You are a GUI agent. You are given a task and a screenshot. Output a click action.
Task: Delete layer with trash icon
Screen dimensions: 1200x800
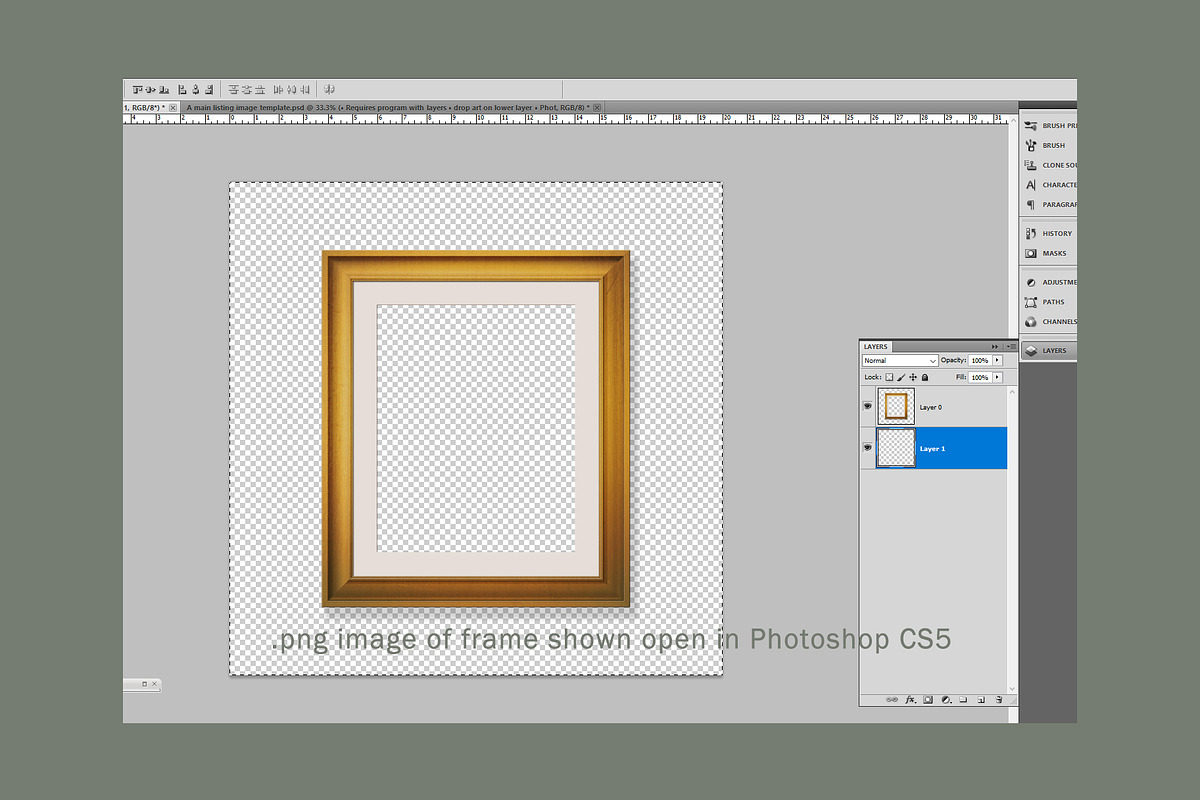coord(999,700)
